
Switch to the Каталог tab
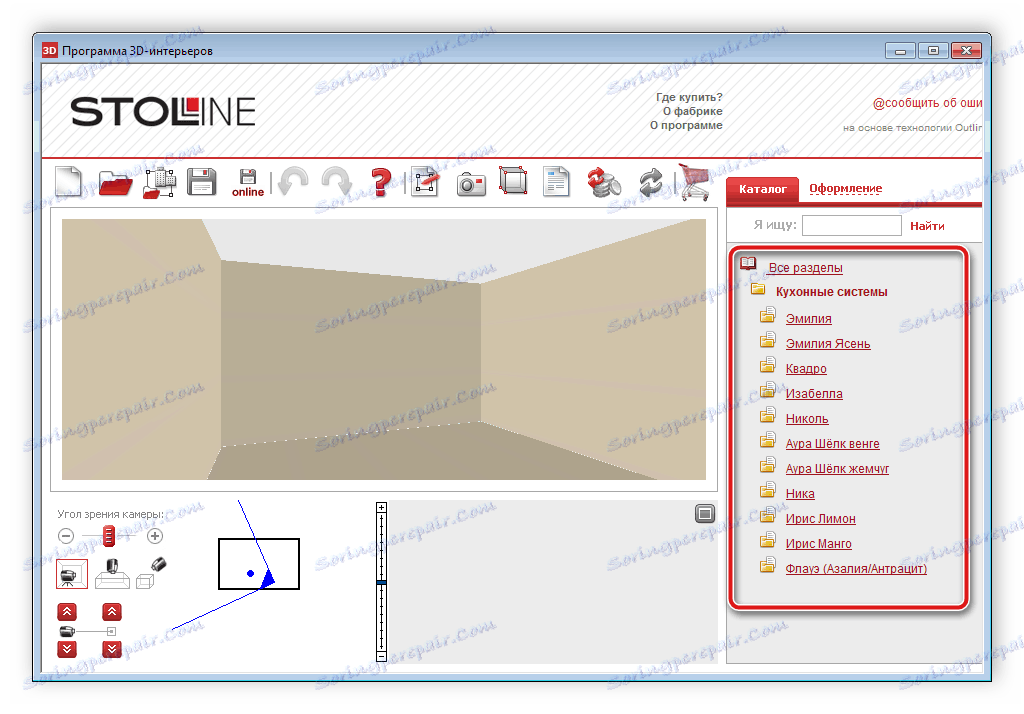(762, 189)
